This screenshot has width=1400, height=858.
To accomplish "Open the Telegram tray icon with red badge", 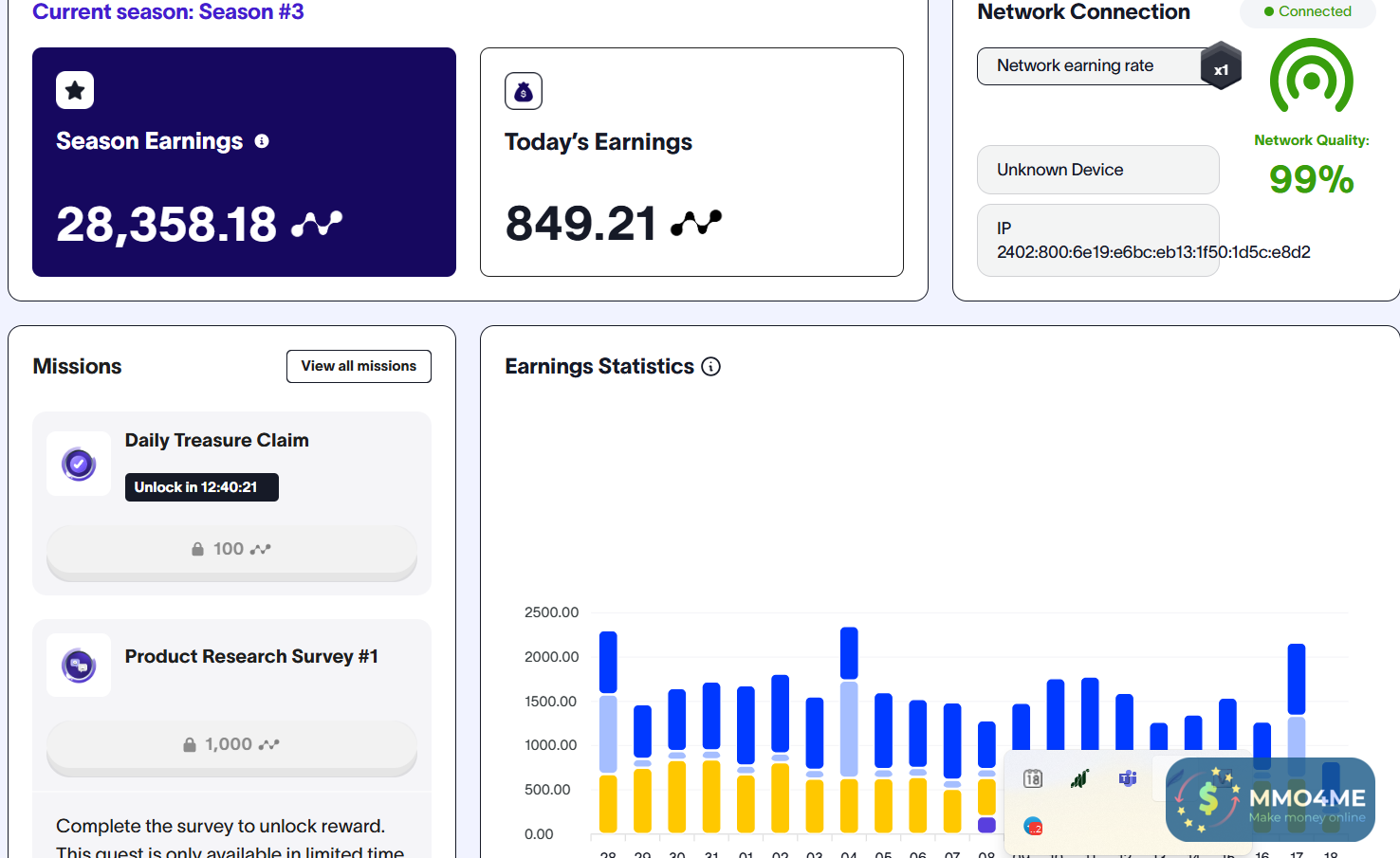I will (1033, 827).
